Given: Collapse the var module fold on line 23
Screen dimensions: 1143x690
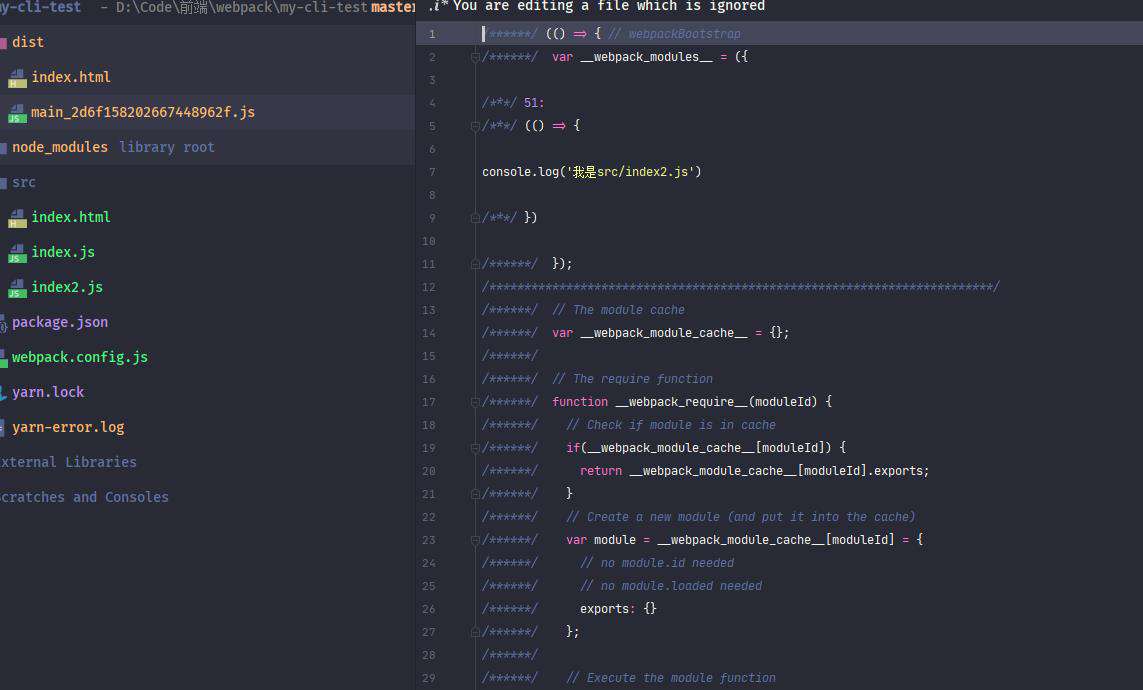Looking at the screenshot, I should 475,540.
